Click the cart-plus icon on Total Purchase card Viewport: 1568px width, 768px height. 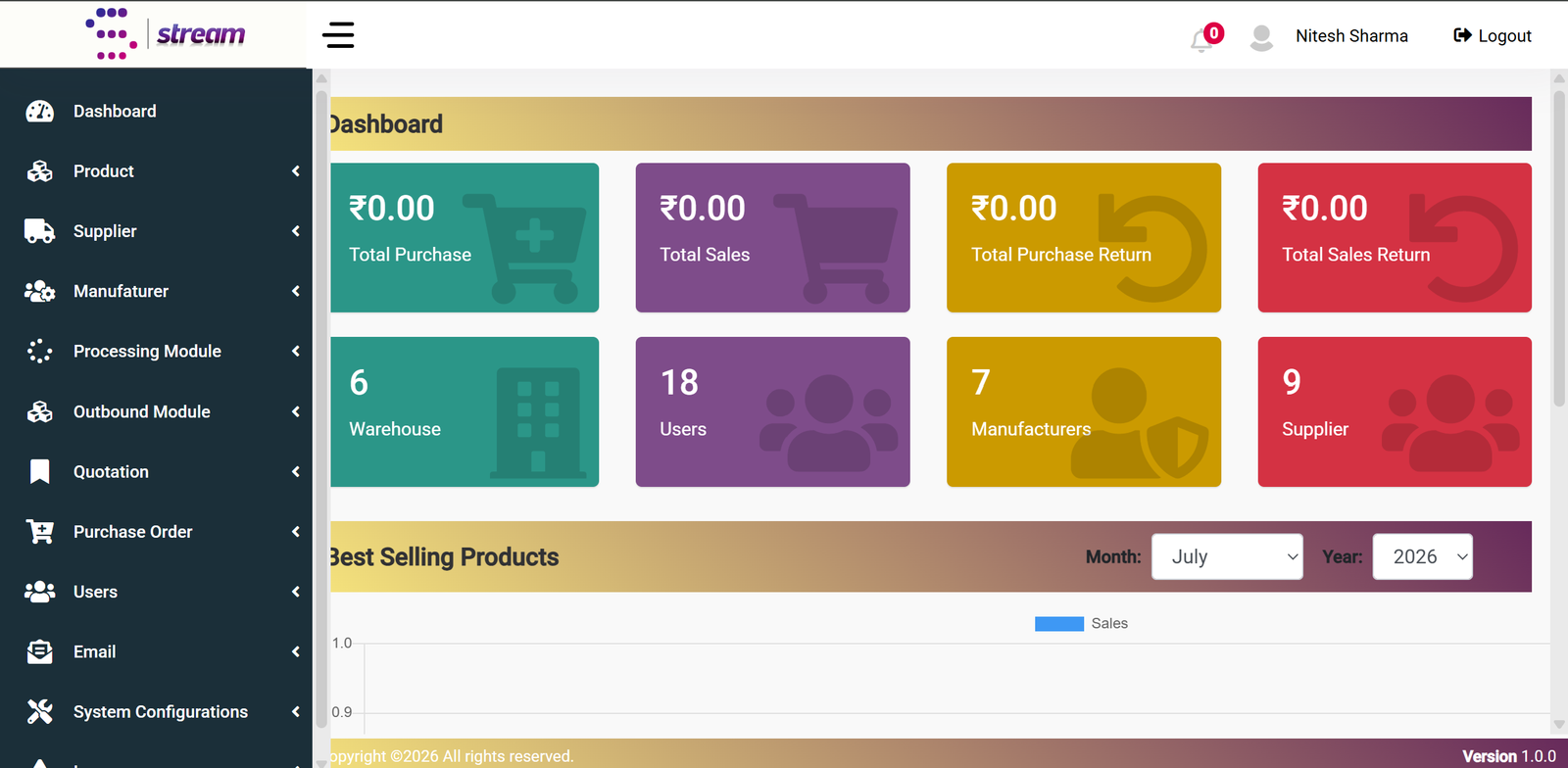click(524, 248)
